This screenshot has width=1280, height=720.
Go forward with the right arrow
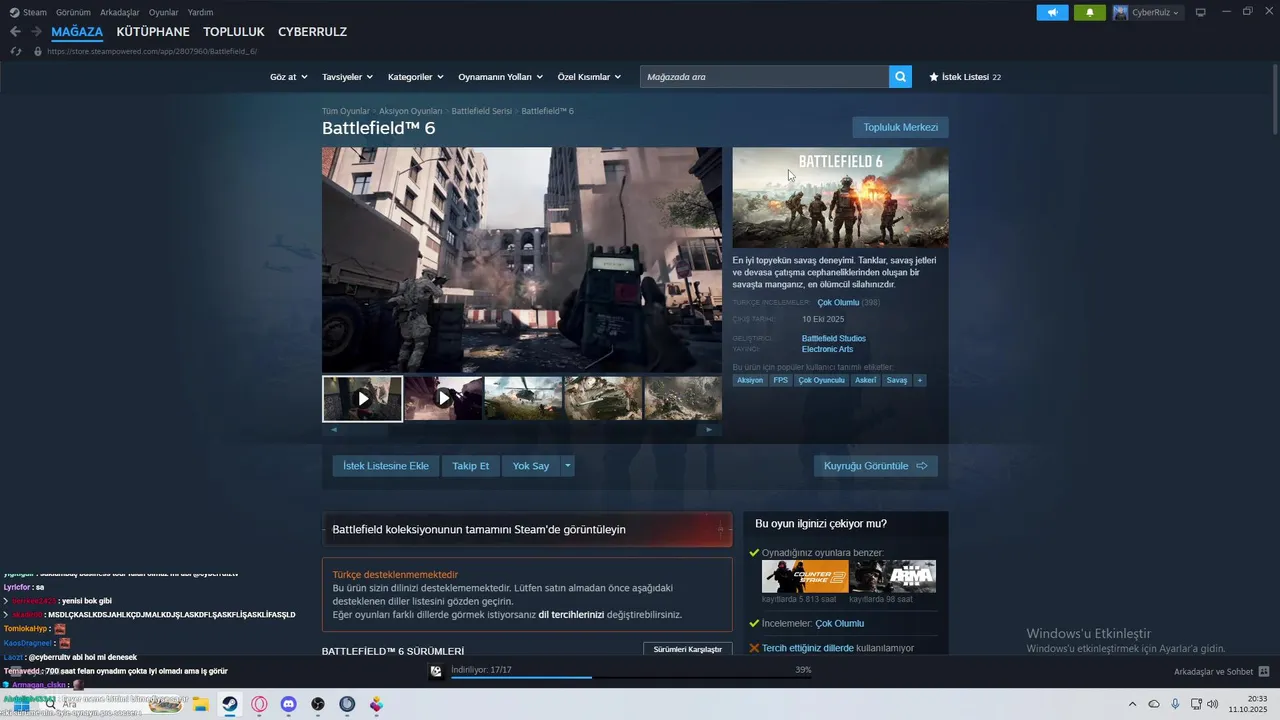(36, 32)
